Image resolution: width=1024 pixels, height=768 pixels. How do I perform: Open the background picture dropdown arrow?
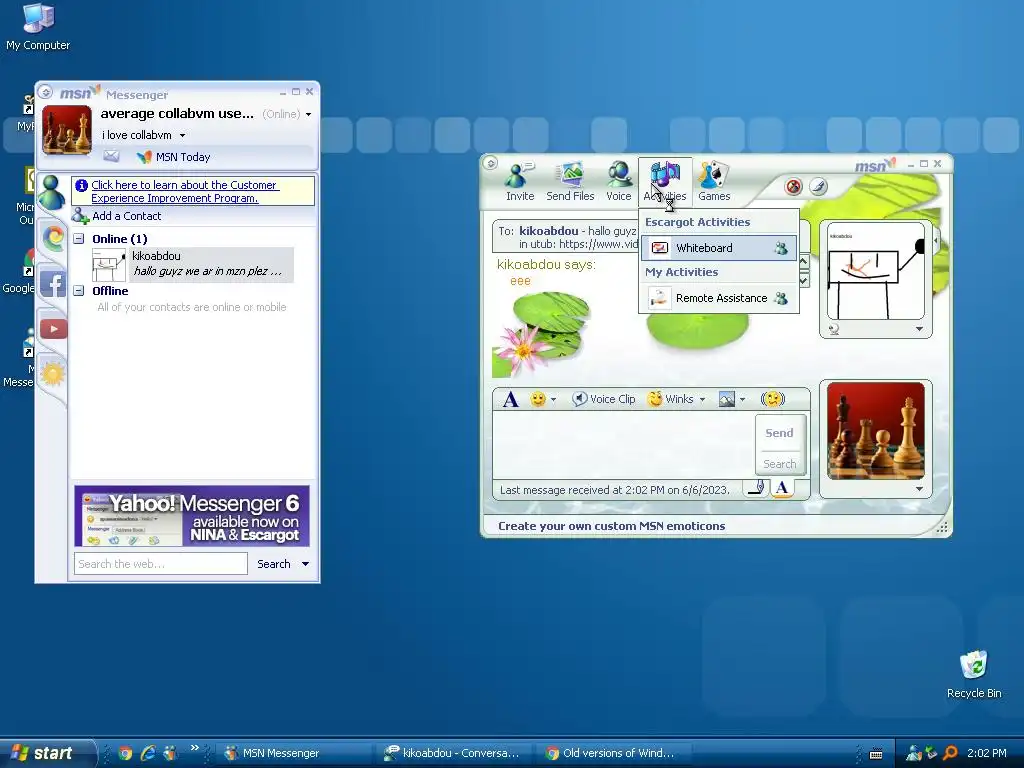(743, 399)
